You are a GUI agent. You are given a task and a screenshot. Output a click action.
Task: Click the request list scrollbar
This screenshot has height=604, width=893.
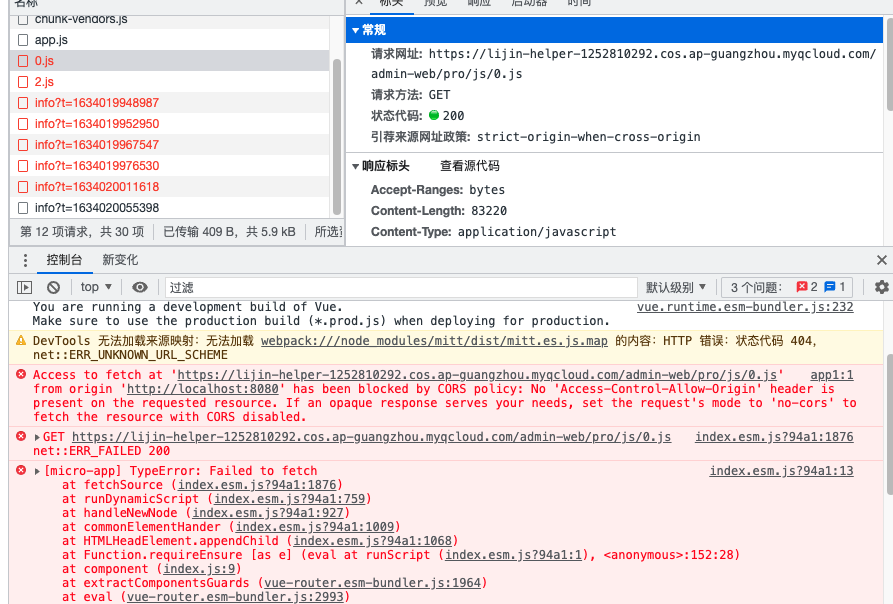pyautogui.click(x=337, y=137)
